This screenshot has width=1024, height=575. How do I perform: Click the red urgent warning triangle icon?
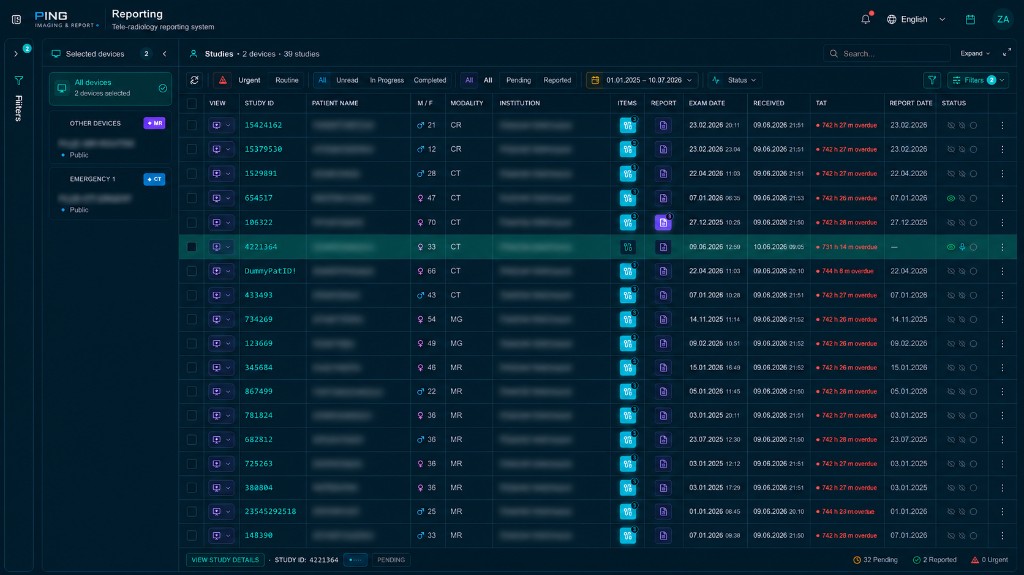coord(223,80)
